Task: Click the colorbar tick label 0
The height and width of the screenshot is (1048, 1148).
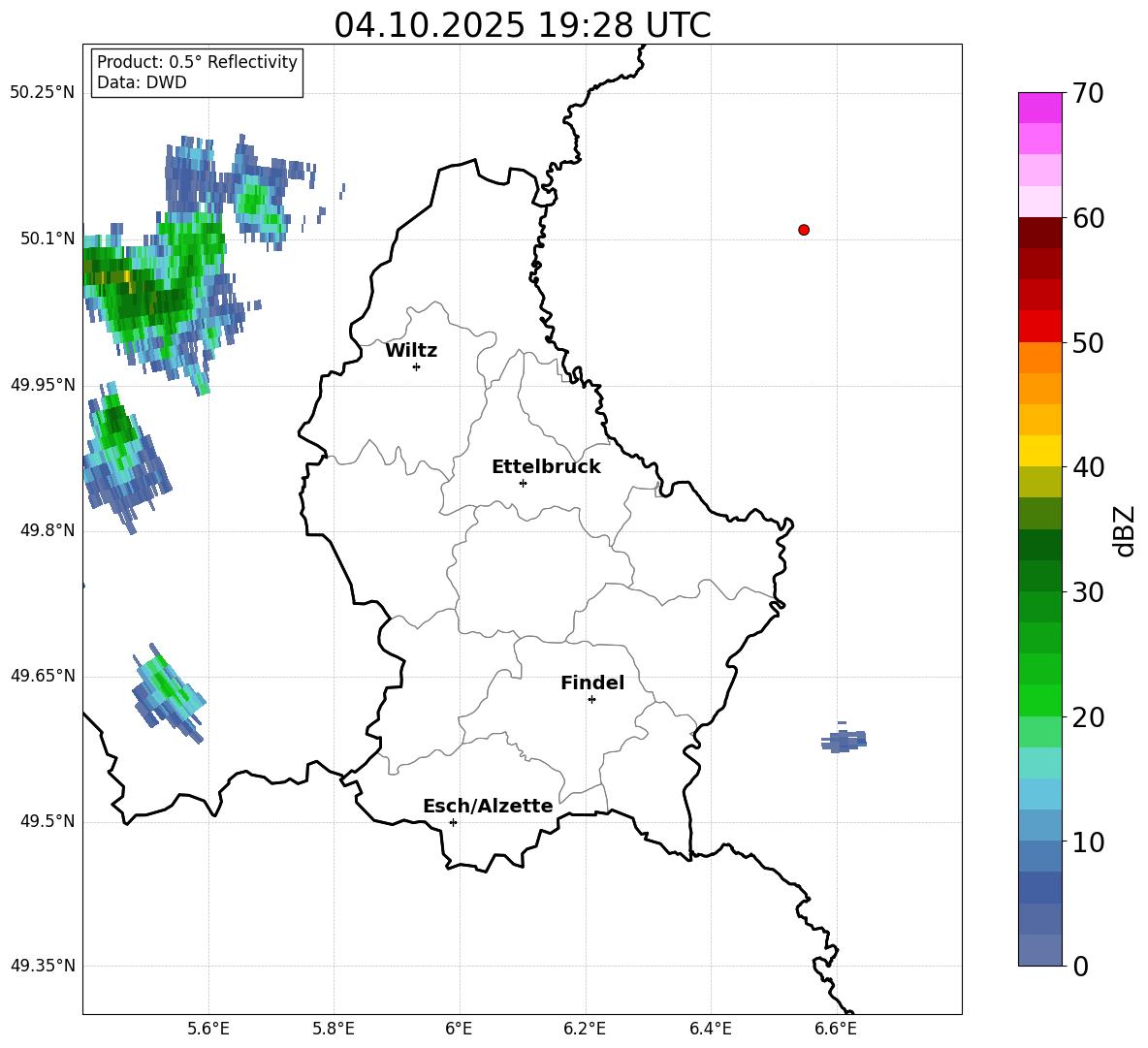Action: pos(1081,967)
